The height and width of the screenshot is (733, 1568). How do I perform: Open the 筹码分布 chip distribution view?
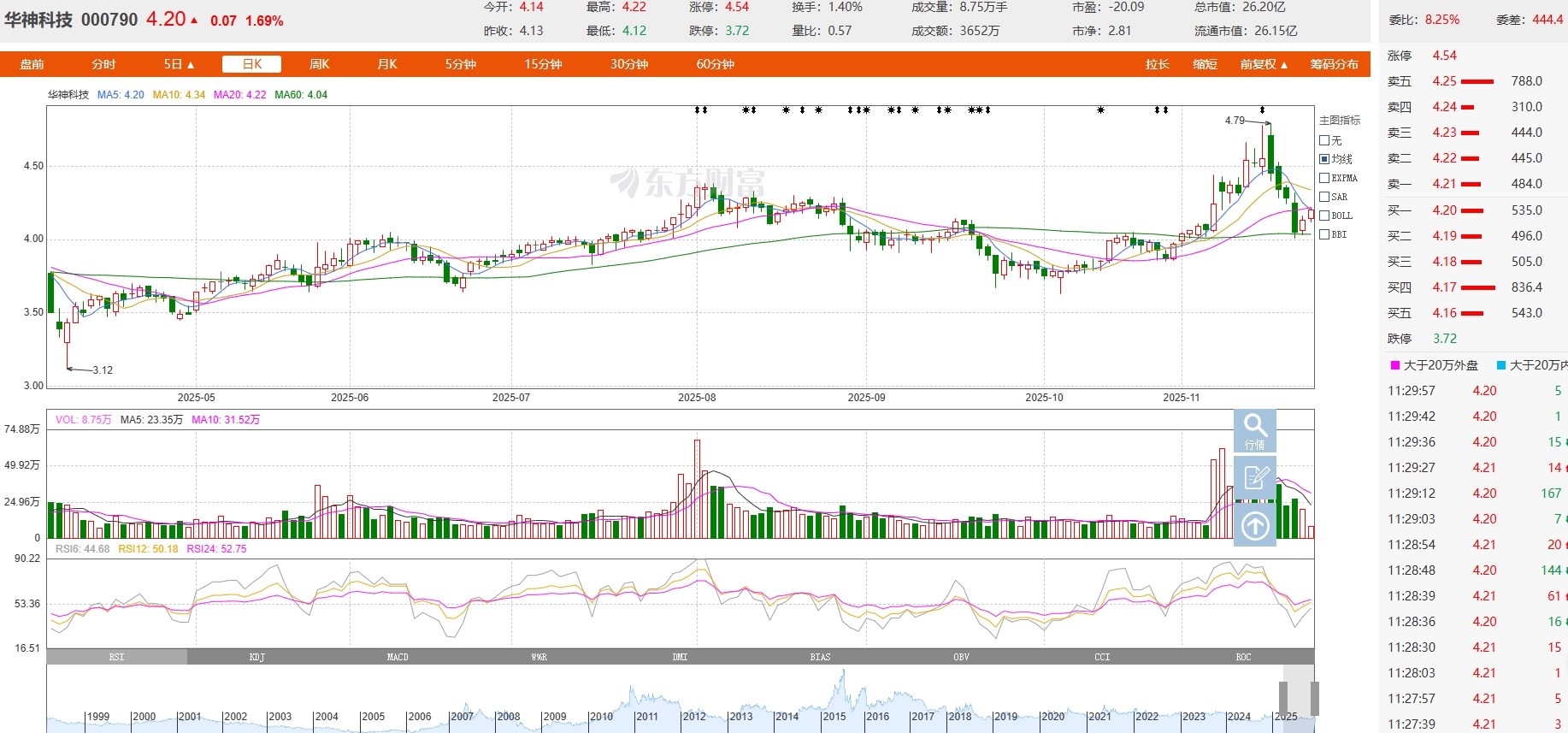tap(1335, 64)
